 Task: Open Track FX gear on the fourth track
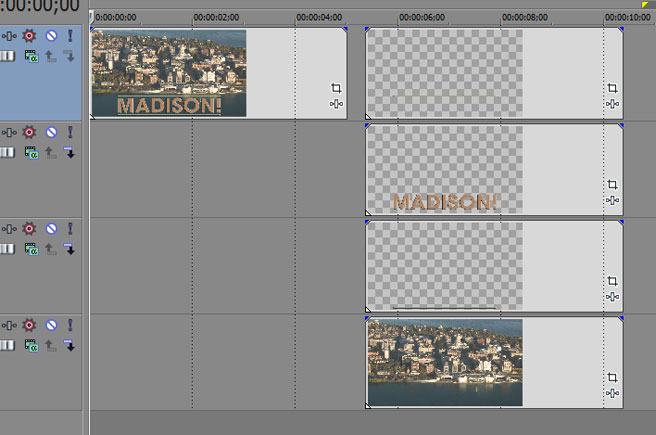29,325
